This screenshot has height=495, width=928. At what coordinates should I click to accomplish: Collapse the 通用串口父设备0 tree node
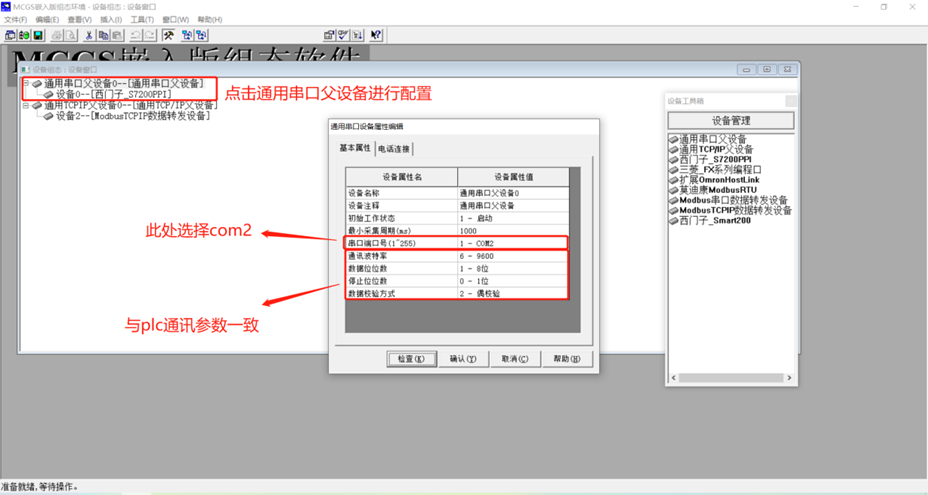(x=25, y=83)
